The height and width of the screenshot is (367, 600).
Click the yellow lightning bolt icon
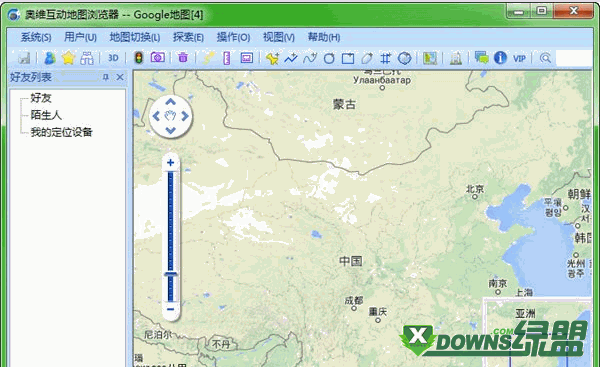tap(208, 58)
